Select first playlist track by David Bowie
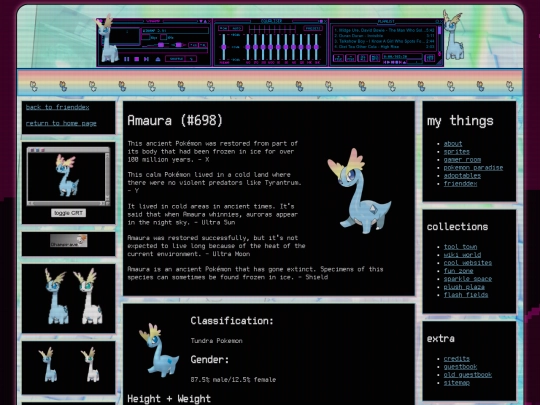 click(x=384, y=30)
